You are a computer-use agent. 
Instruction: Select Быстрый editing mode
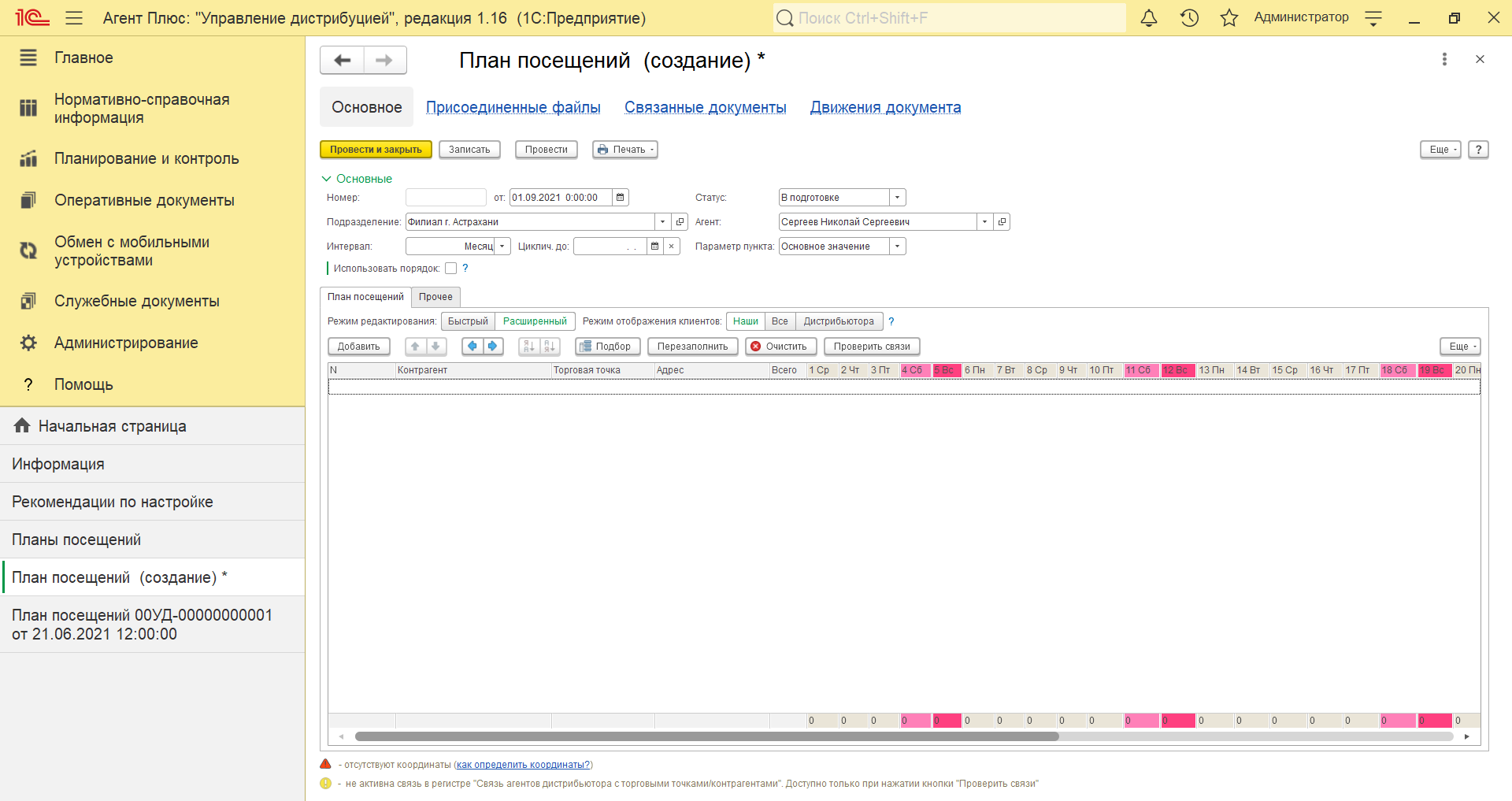(x=468, y=321)
